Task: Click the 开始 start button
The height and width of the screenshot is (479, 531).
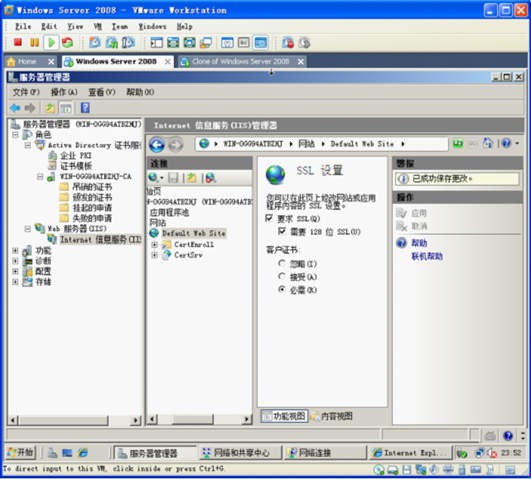Action: [20, 452]
